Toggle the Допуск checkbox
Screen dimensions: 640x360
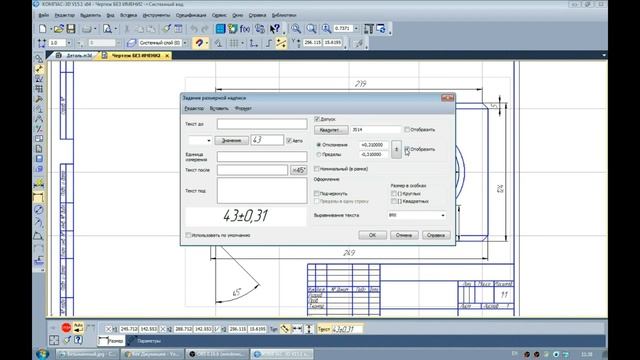[317, 119]
